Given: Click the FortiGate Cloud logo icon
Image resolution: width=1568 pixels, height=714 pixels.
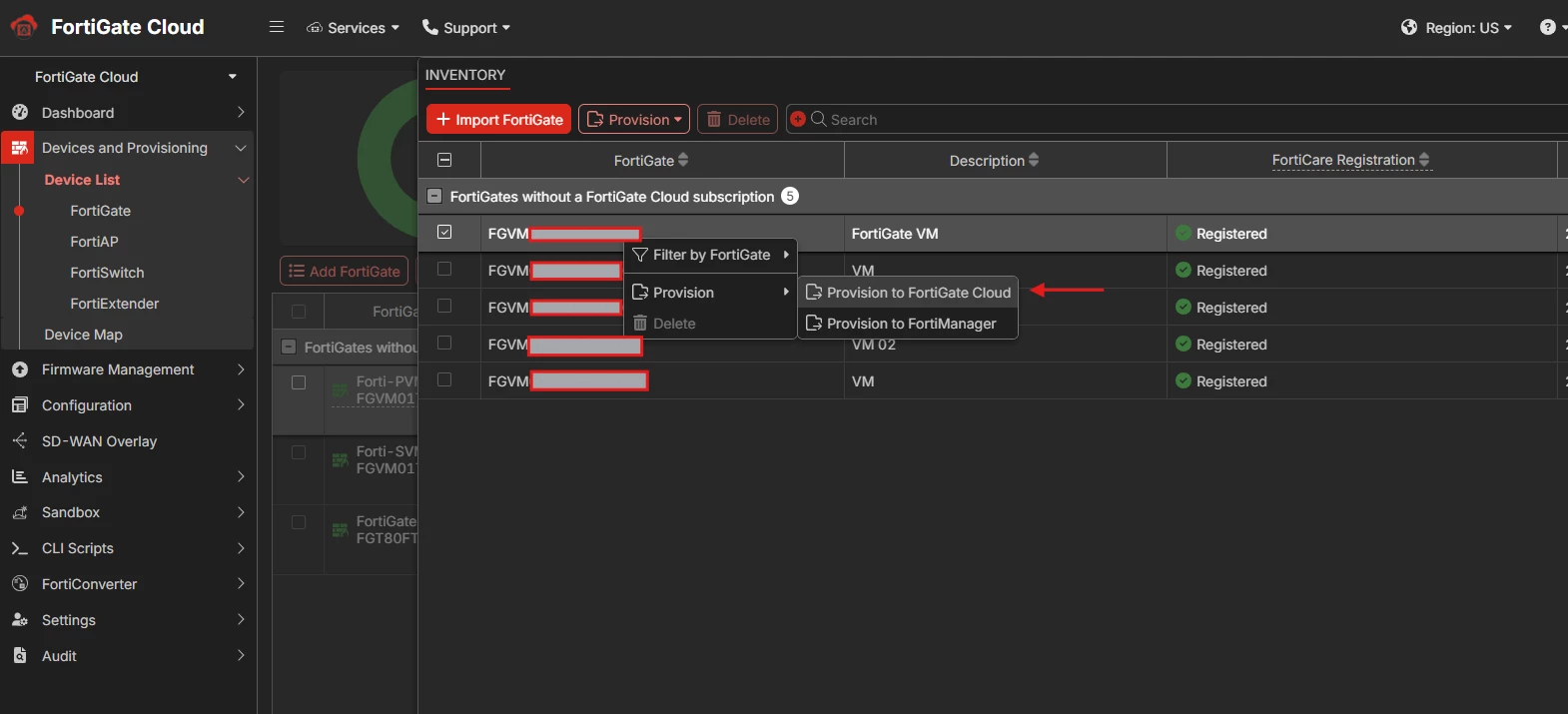Looking at the screenshot, I should pos(23,27).
